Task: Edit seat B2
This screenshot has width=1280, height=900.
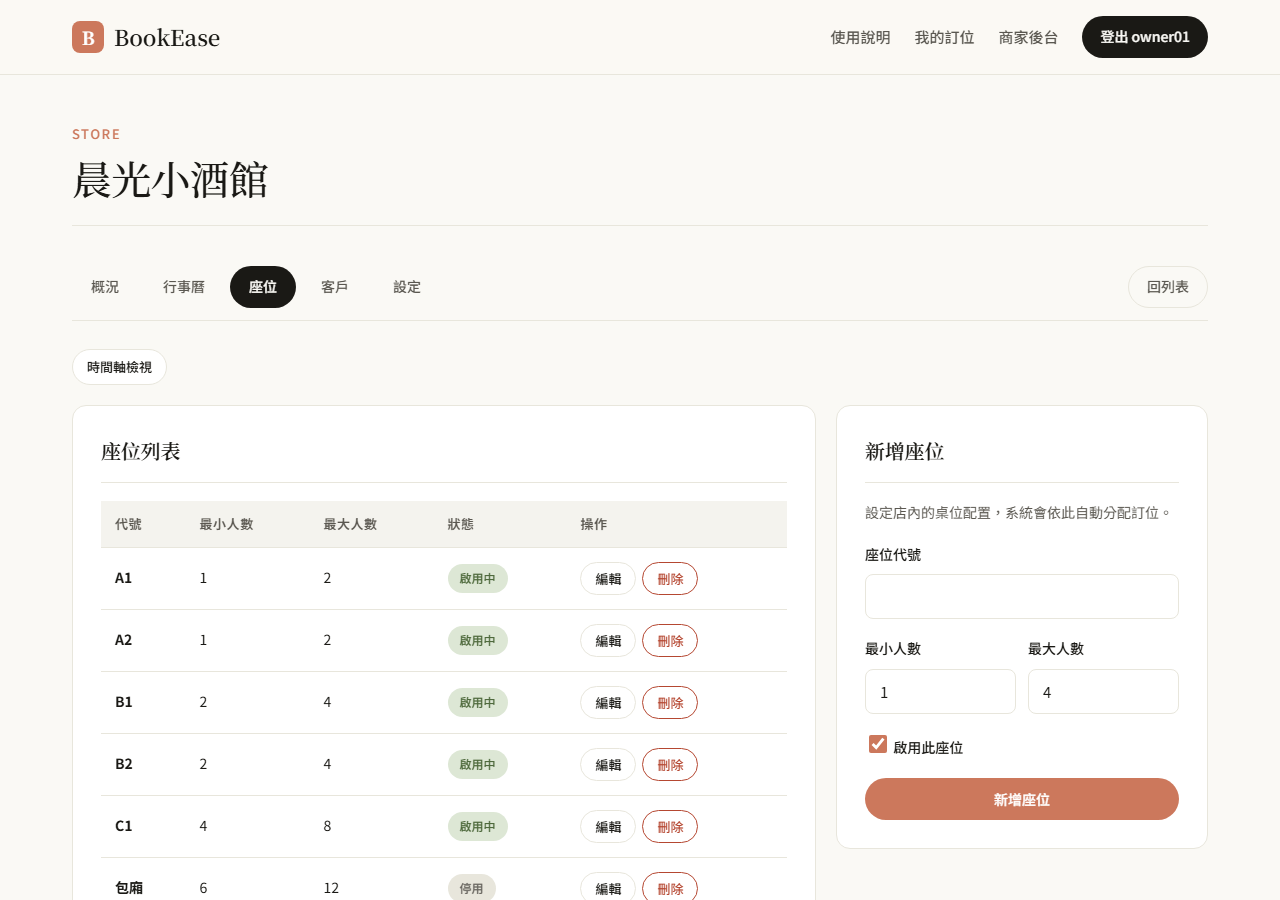Action: click(608, 765)
